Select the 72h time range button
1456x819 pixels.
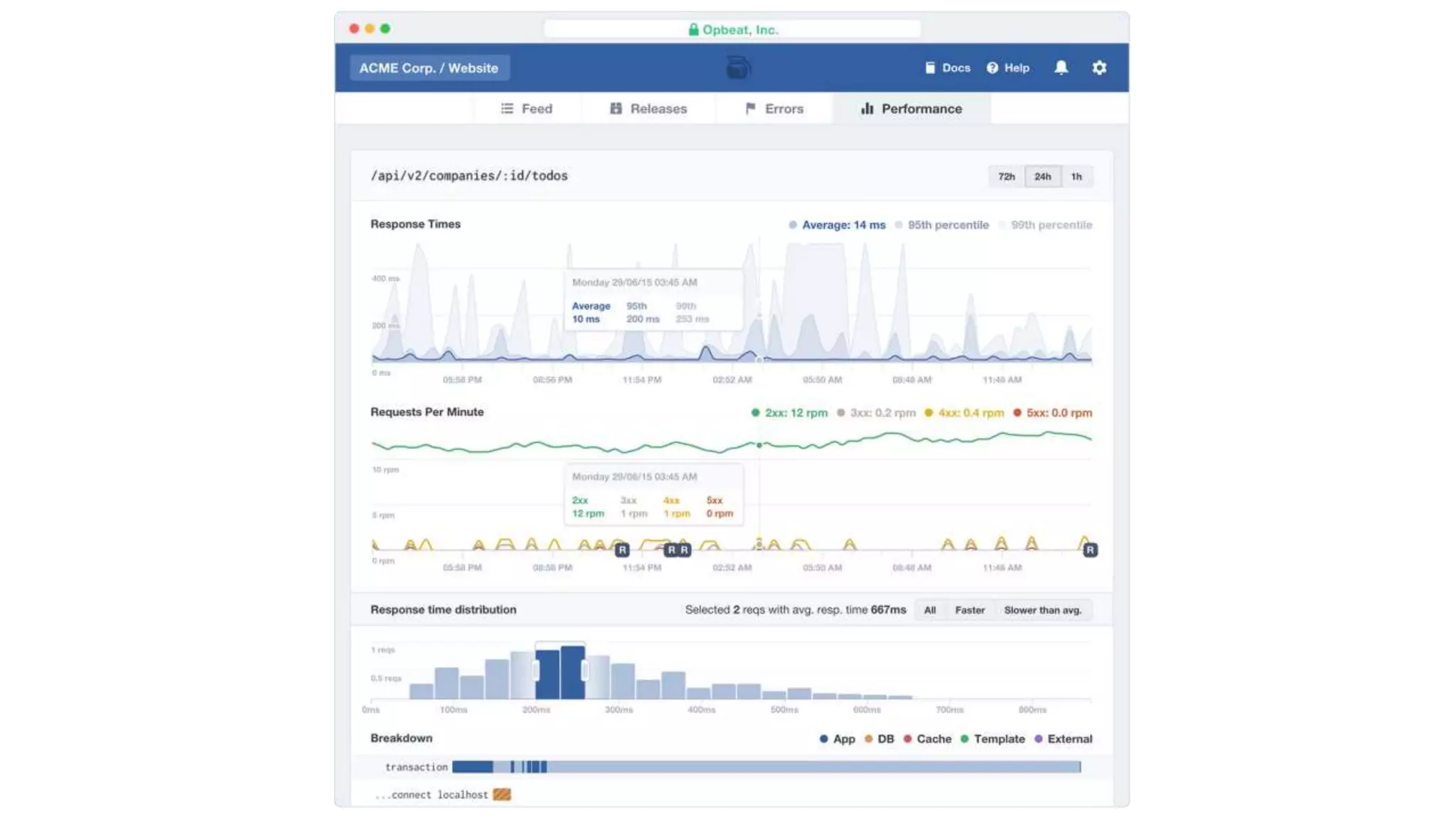point(1006,176)
